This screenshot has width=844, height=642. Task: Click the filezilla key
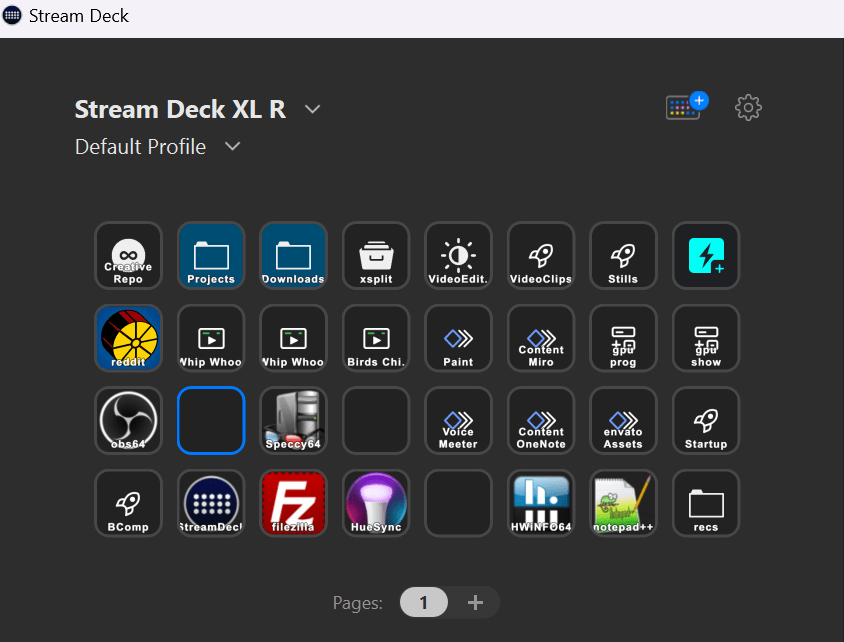pos(293,503)
